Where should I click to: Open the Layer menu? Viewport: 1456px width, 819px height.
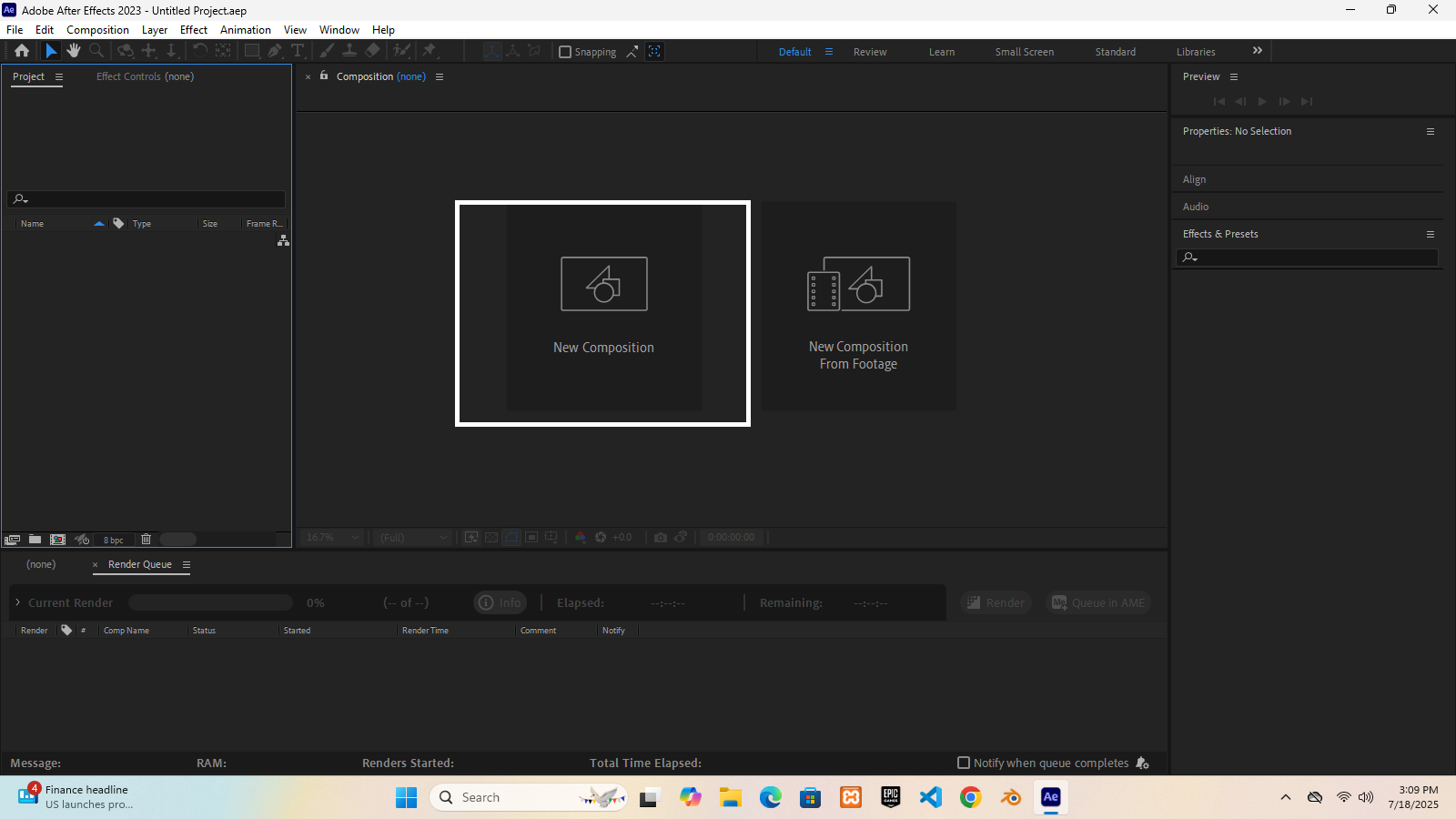coord(155,30)
